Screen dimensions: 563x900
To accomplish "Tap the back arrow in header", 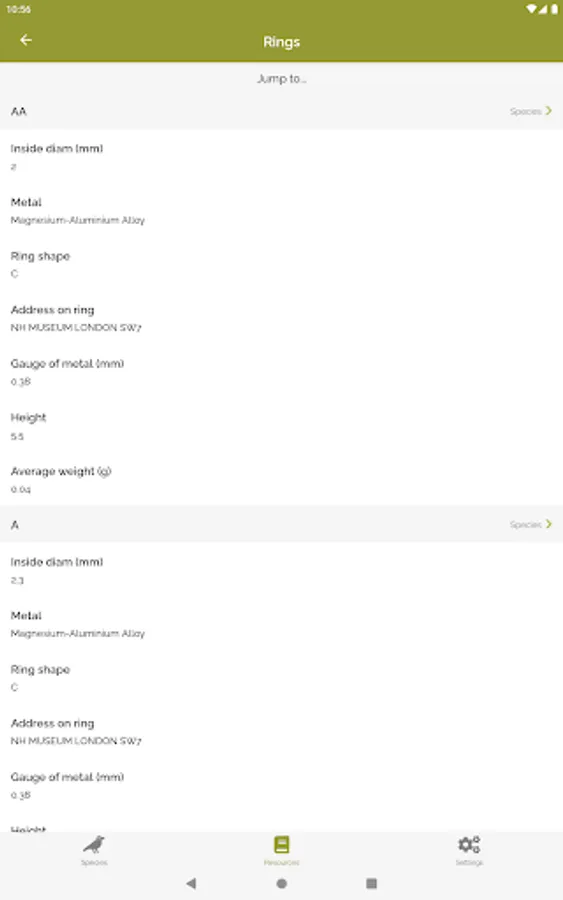I will (26, 40).
